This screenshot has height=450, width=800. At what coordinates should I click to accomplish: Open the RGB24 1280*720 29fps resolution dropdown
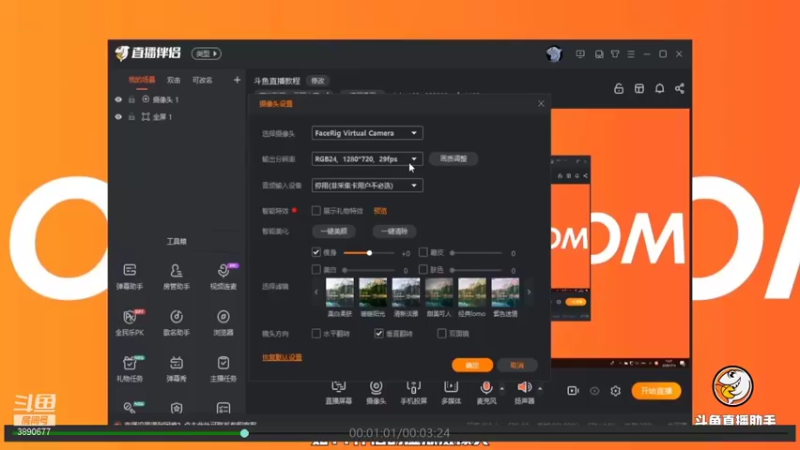pos(367,159)
